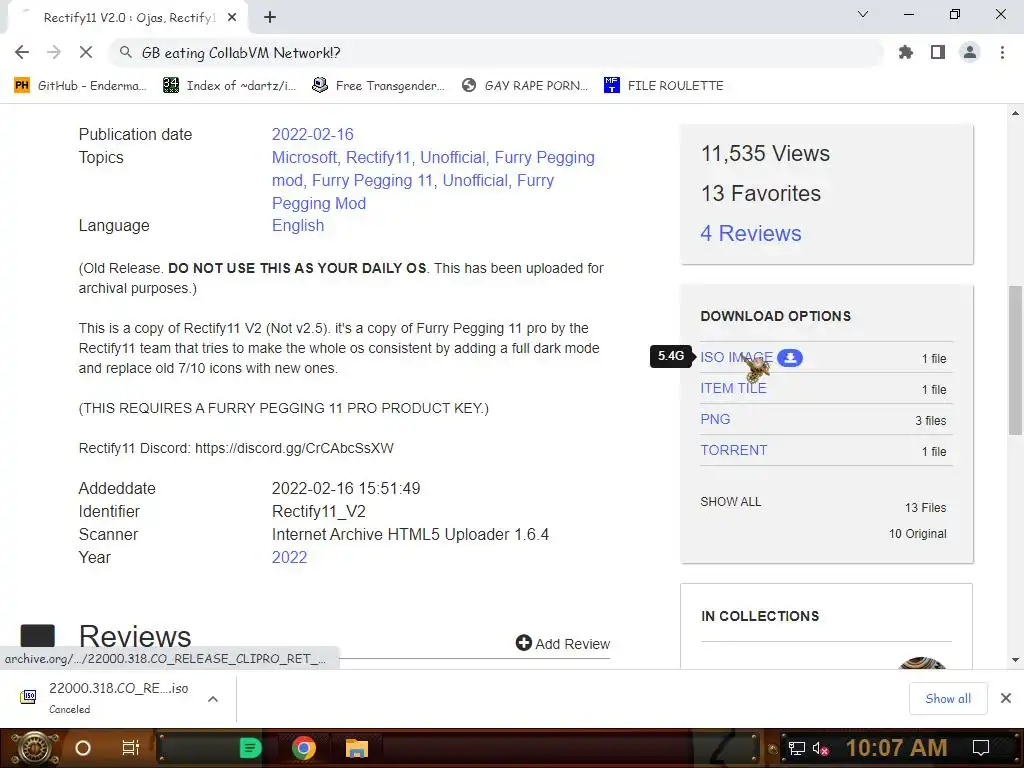
Task: Click SHOW ALL files
Action: coord(730,502)
